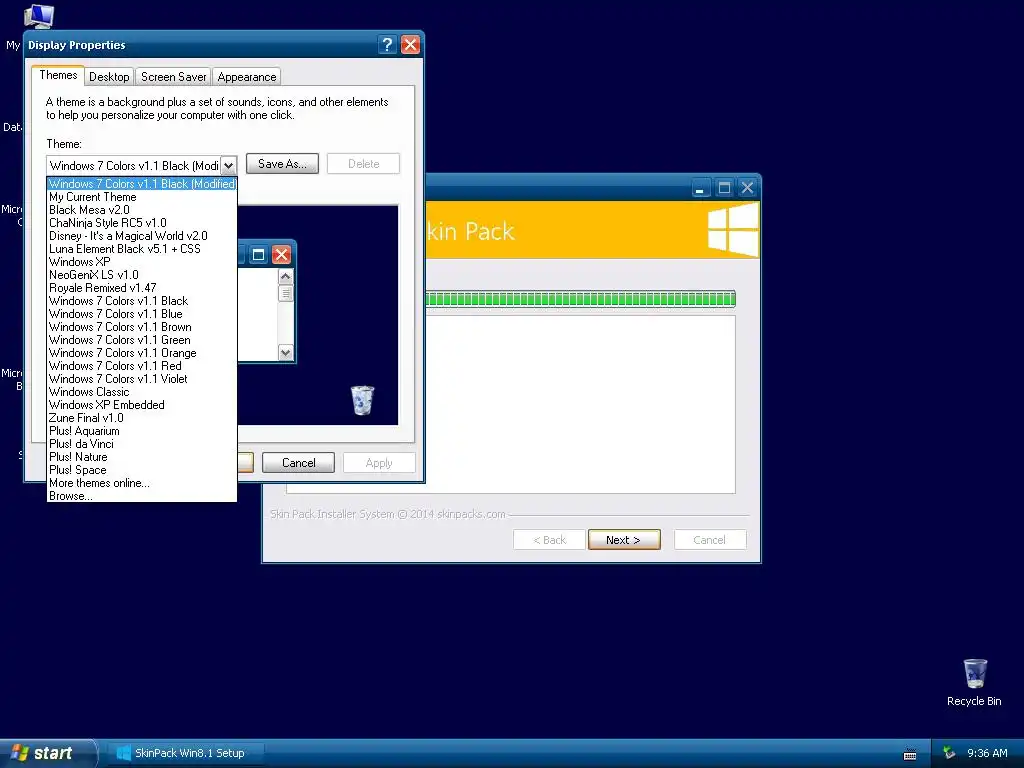Choose Plus! Nature theme
The image size is (1024, 768).
click(x=142, y=457)
